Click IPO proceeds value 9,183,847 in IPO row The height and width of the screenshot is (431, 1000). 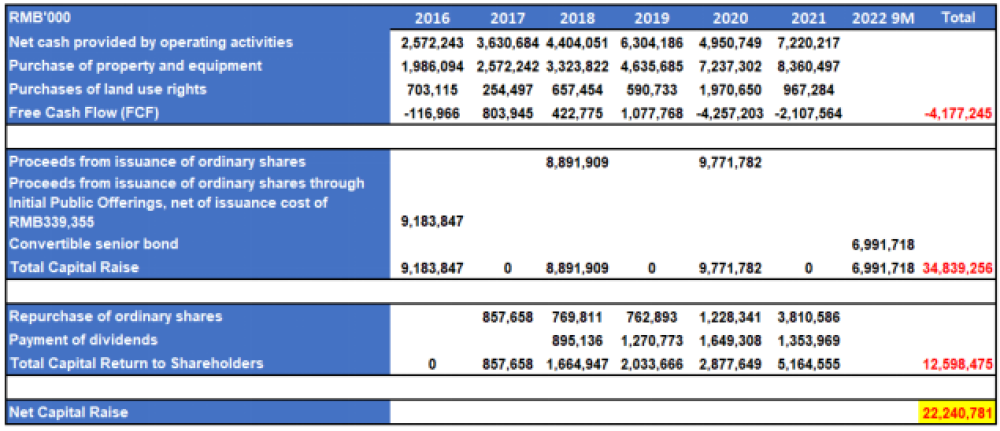432,222
